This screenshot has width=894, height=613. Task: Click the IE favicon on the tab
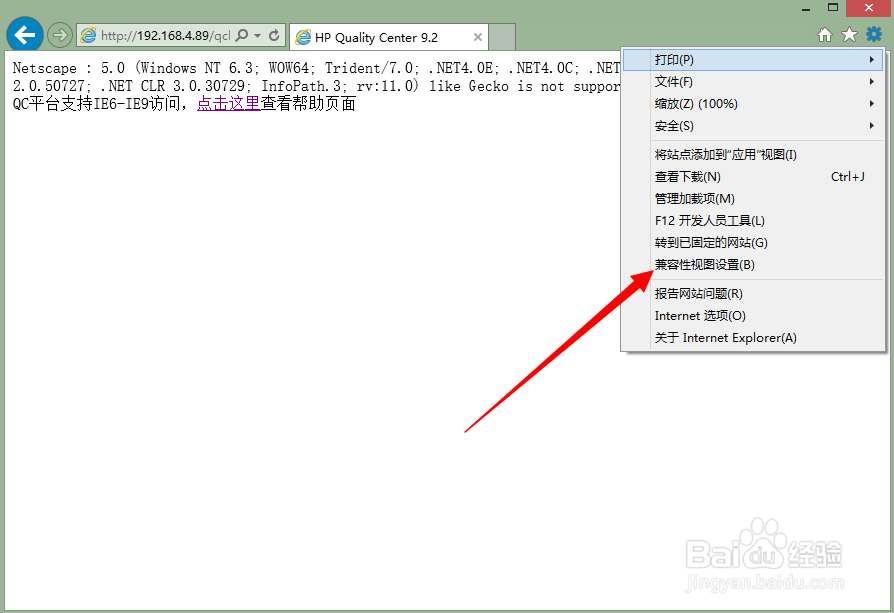pos(303,38)
